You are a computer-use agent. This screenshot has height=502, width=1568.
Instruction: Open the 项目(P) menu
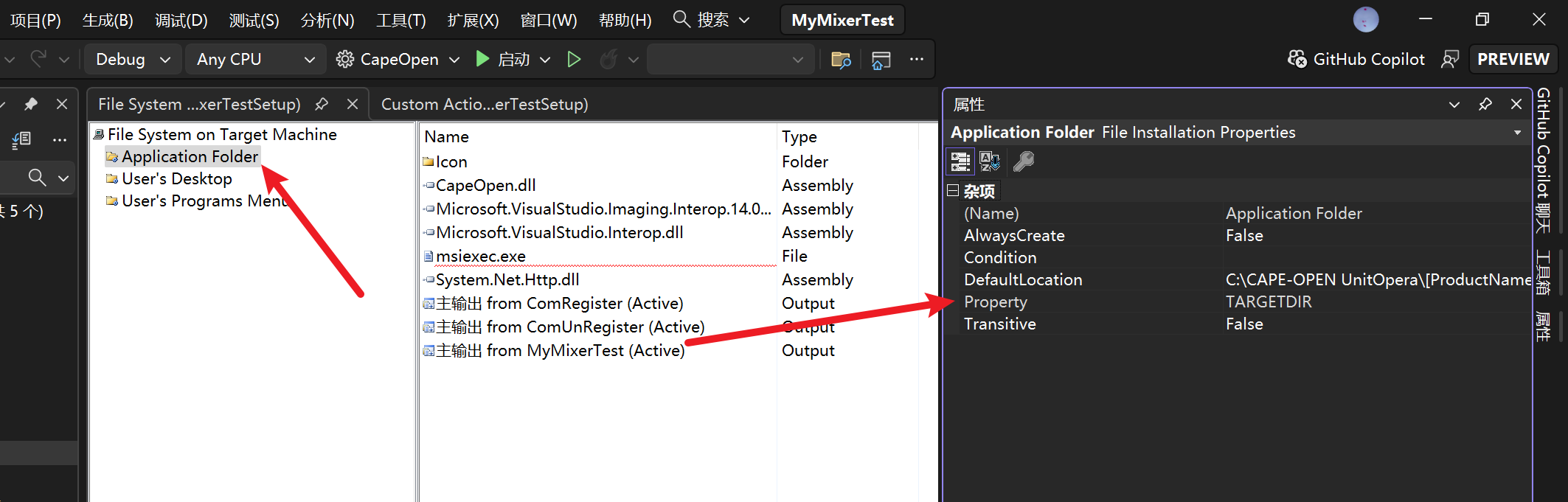tap(35, 20)
